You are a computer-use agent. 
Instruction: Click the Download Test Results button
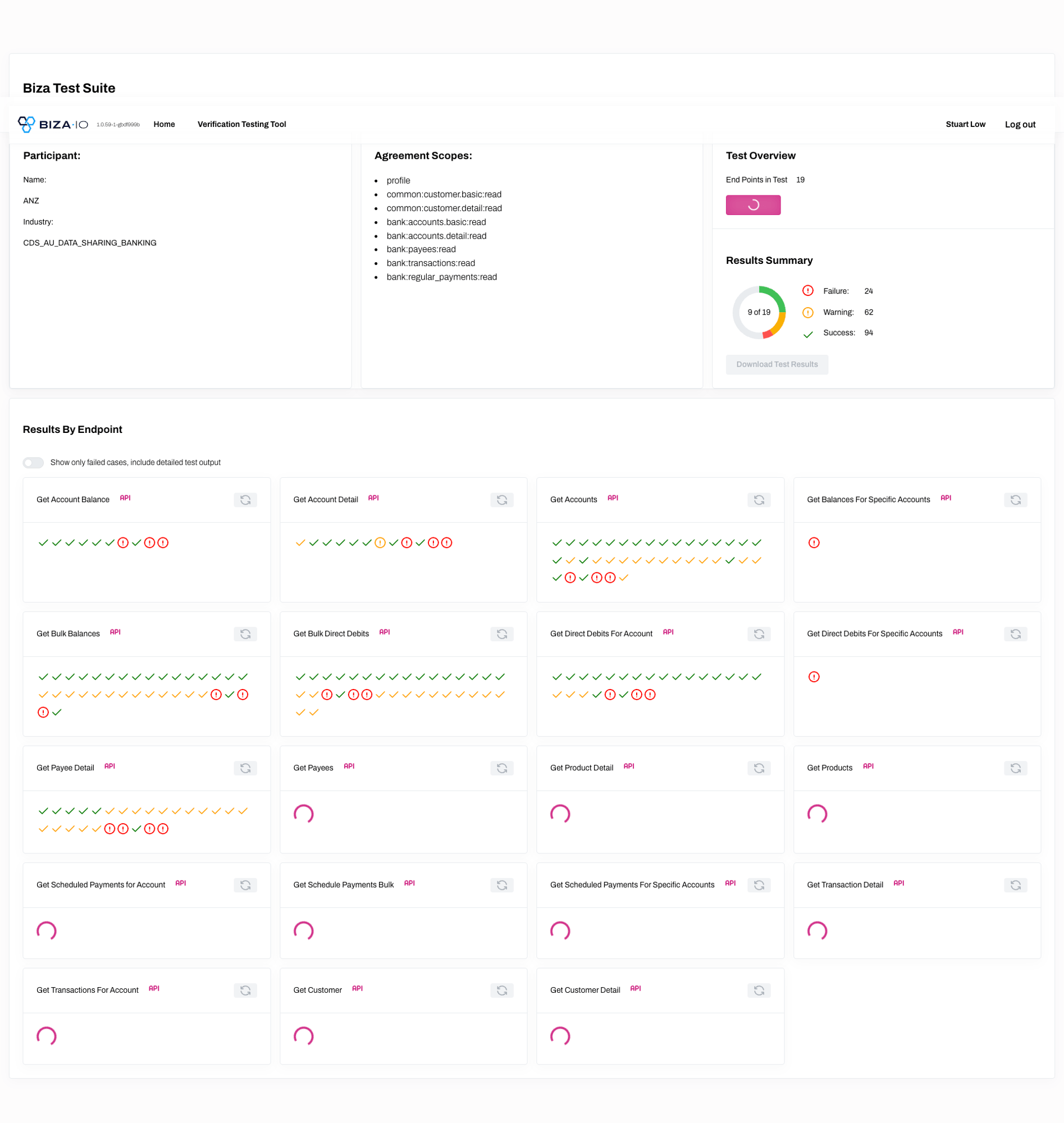click(777, 364)
